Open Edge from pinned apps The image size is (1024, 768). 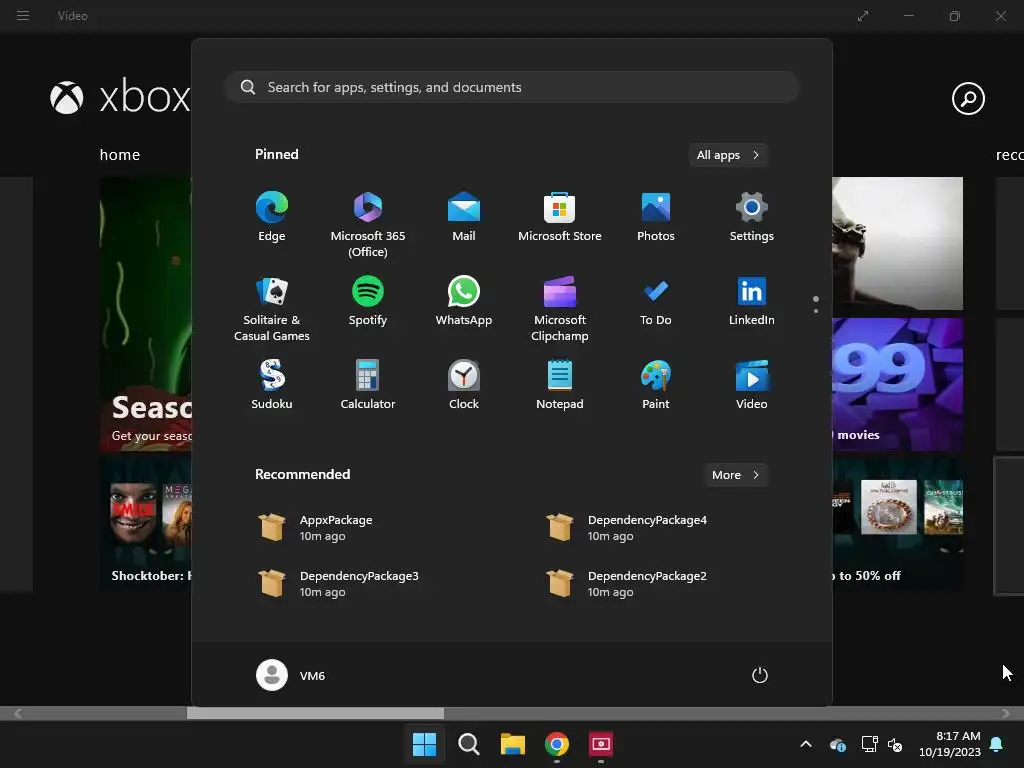pyautogui.click(x=272, y=217)
